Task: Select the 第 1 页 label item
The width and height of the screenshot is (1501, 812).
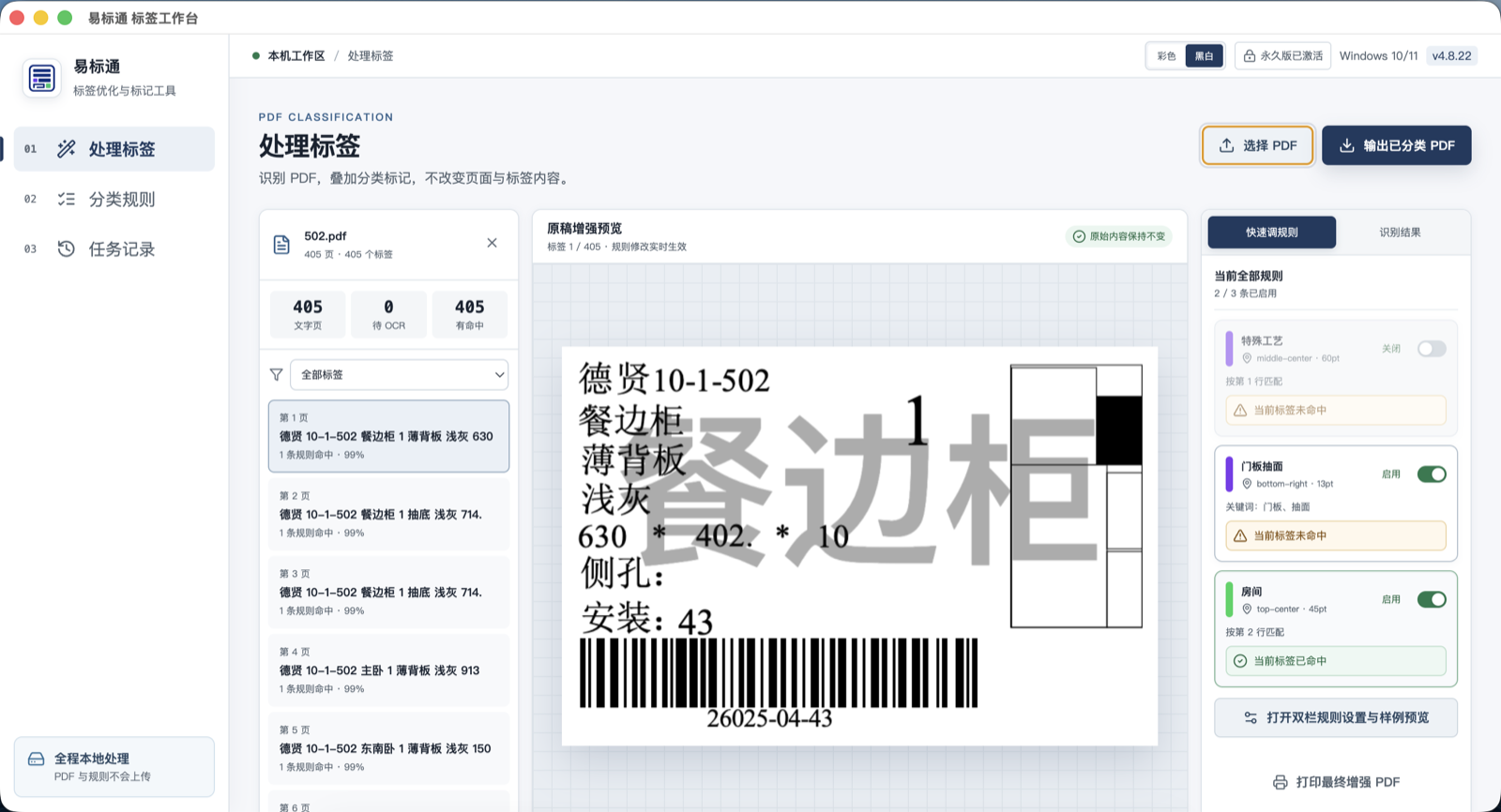Action: [x=388, y=436]
